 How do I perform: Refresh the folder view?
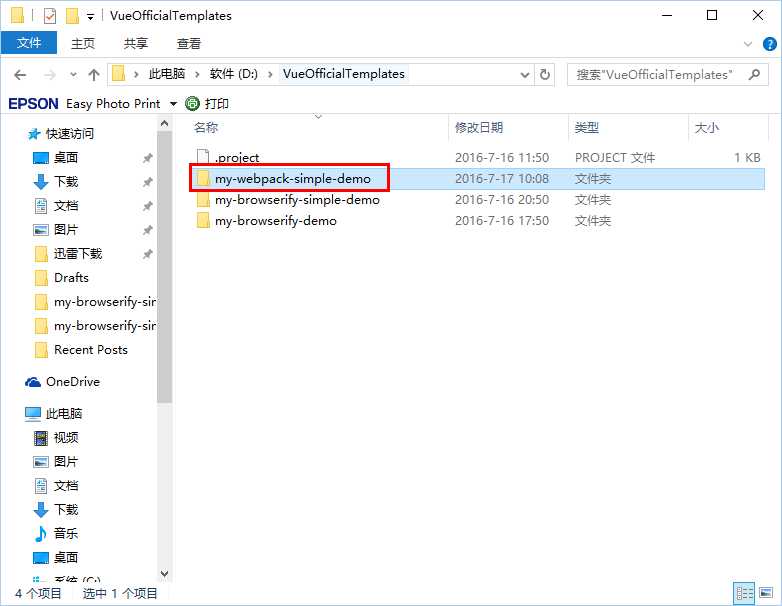(x=545, y=75)
